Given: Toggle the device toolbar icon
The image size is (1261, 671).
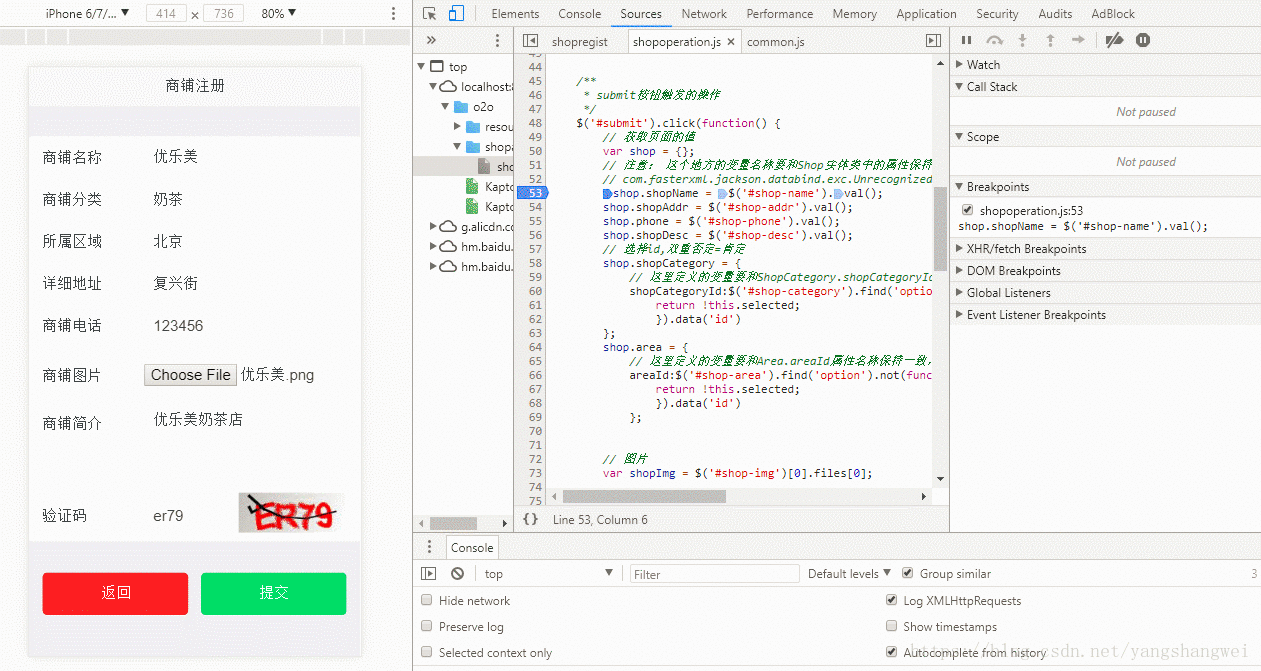Looking at the screenshot, I should point(456,14).
